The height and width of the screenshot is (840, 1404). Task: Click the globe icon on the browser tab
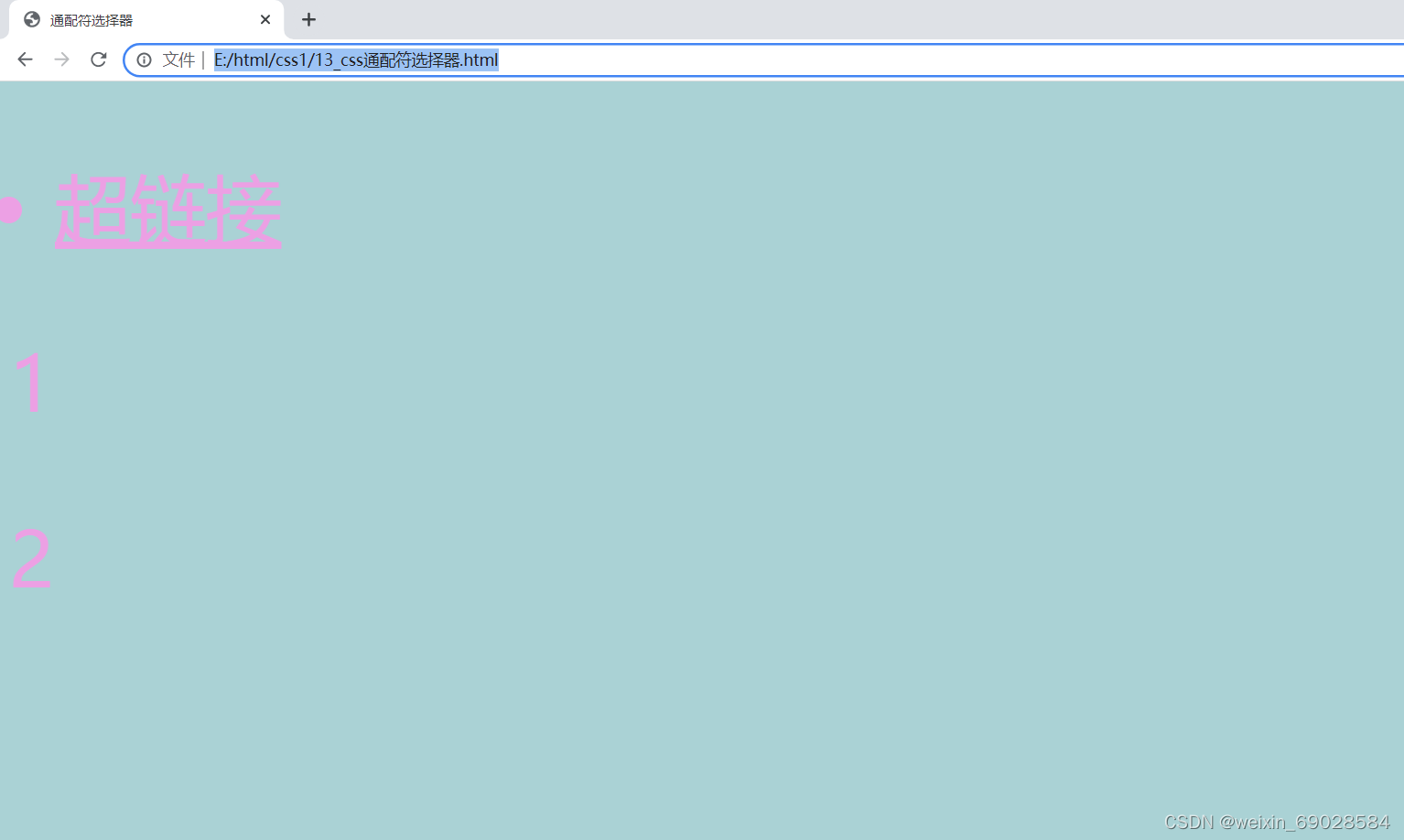point(30,18)
